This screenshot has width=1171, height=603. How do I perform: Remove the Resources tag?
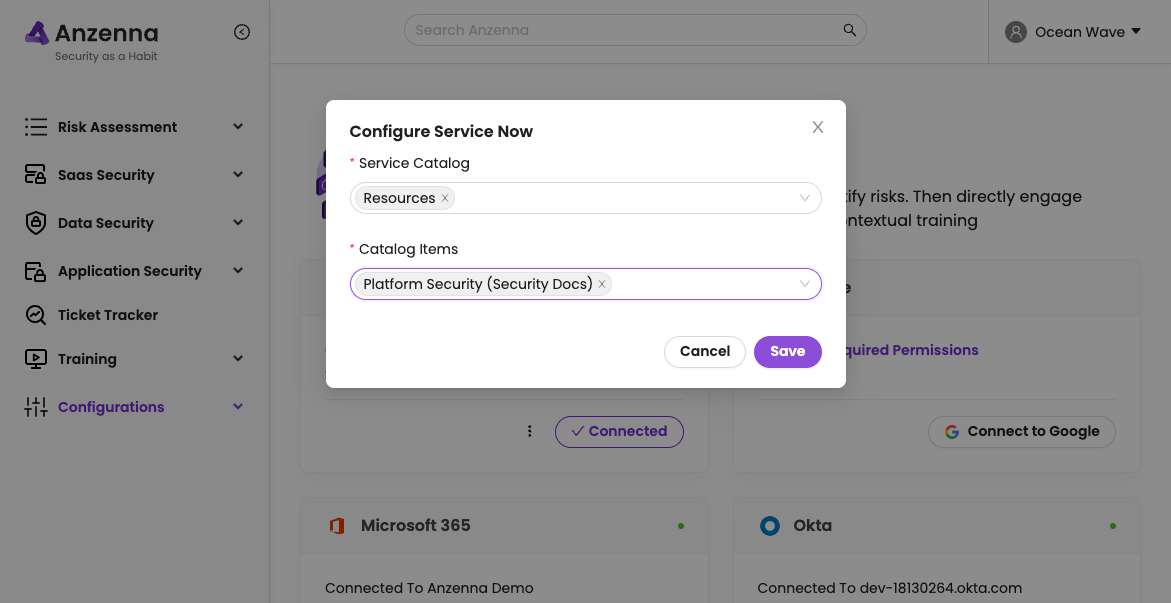[x=445, y=198]
